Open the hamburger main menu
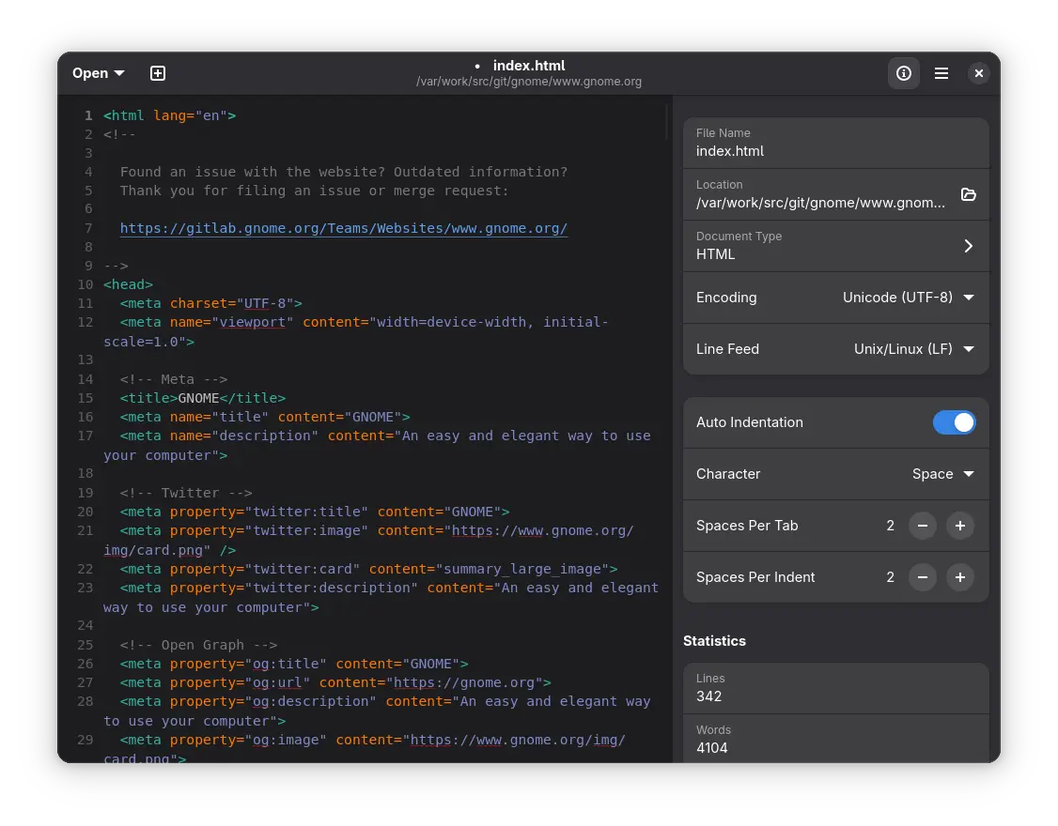 coord(941,73)
